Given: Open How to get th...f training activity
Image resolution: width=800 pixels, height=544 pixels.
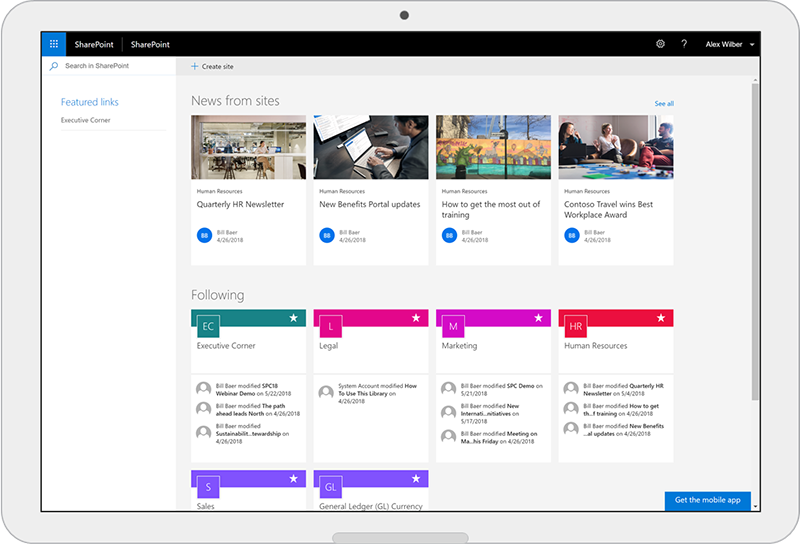Looking at the screenshot, I should point(621,410).
